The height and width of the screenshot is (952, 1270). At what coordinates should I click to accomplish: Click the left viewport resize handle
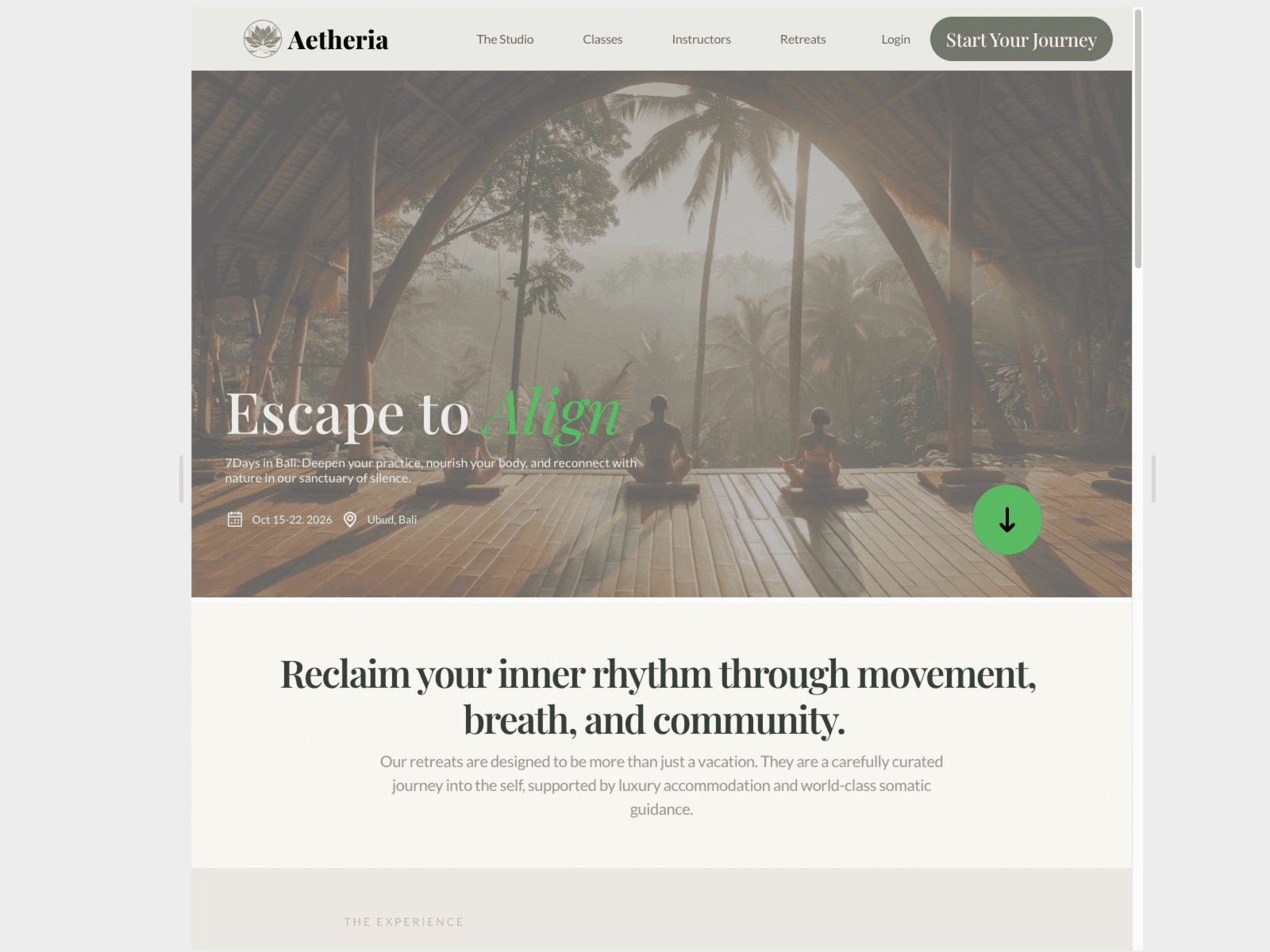click(181, 479)
